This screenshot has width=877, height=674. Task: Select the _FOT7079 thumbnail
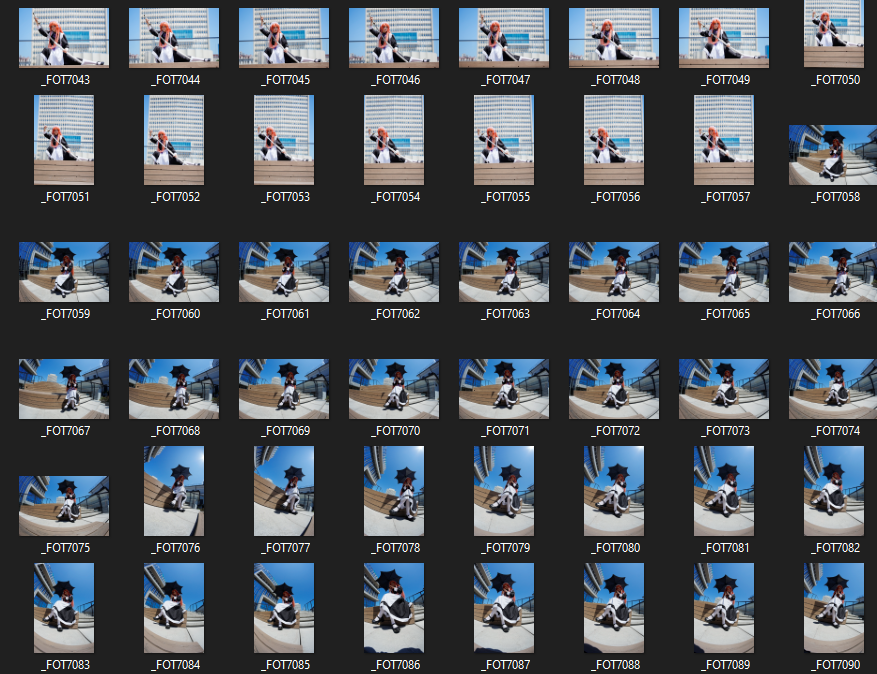point(504,491)
